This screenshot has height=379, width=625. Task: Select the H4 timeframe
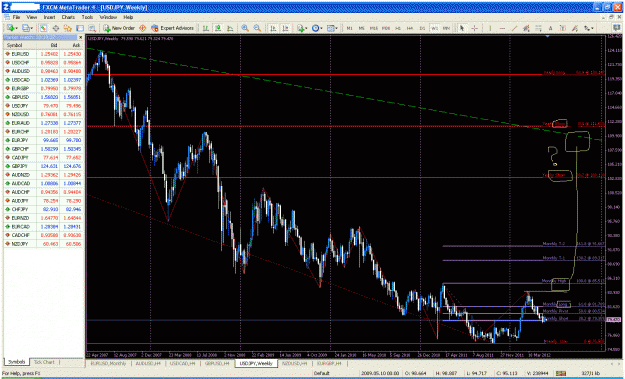click(410, 28)
